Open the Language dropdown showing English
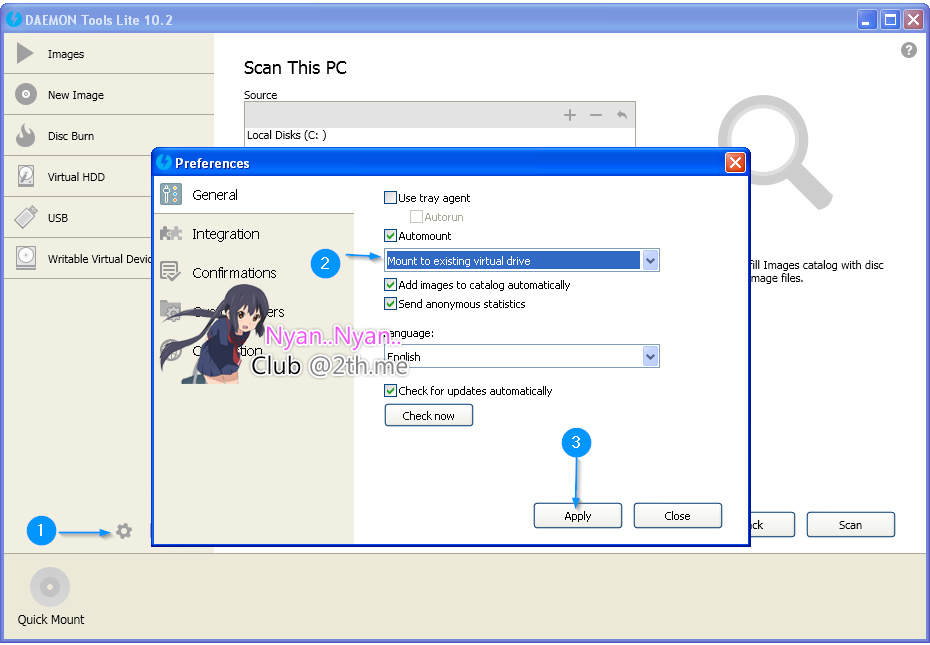This screenshot has height=645, width=930. pyautogui.click(x=521, y=356)
